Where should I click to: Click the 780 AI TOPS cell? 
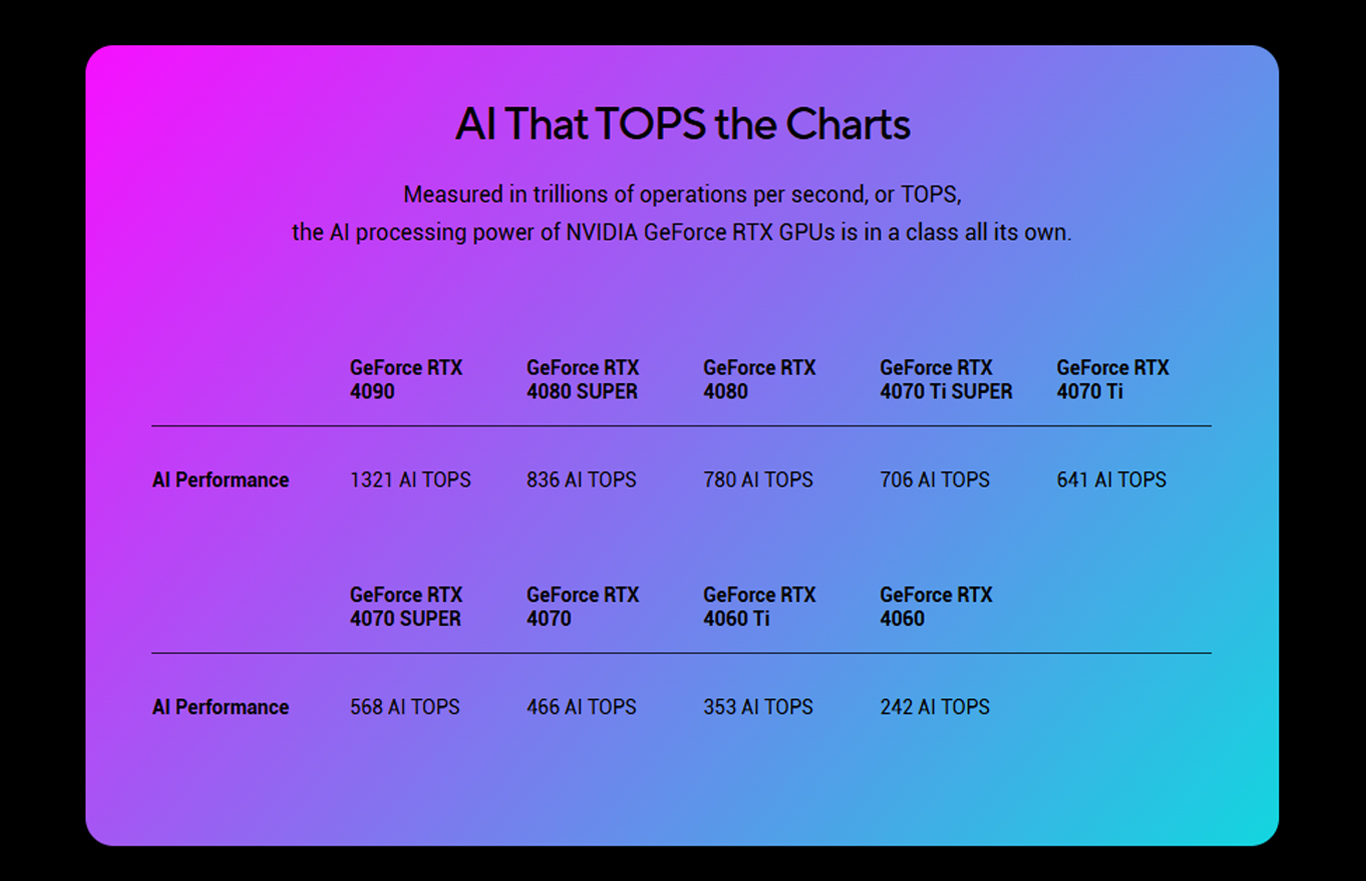click(758, 480)
